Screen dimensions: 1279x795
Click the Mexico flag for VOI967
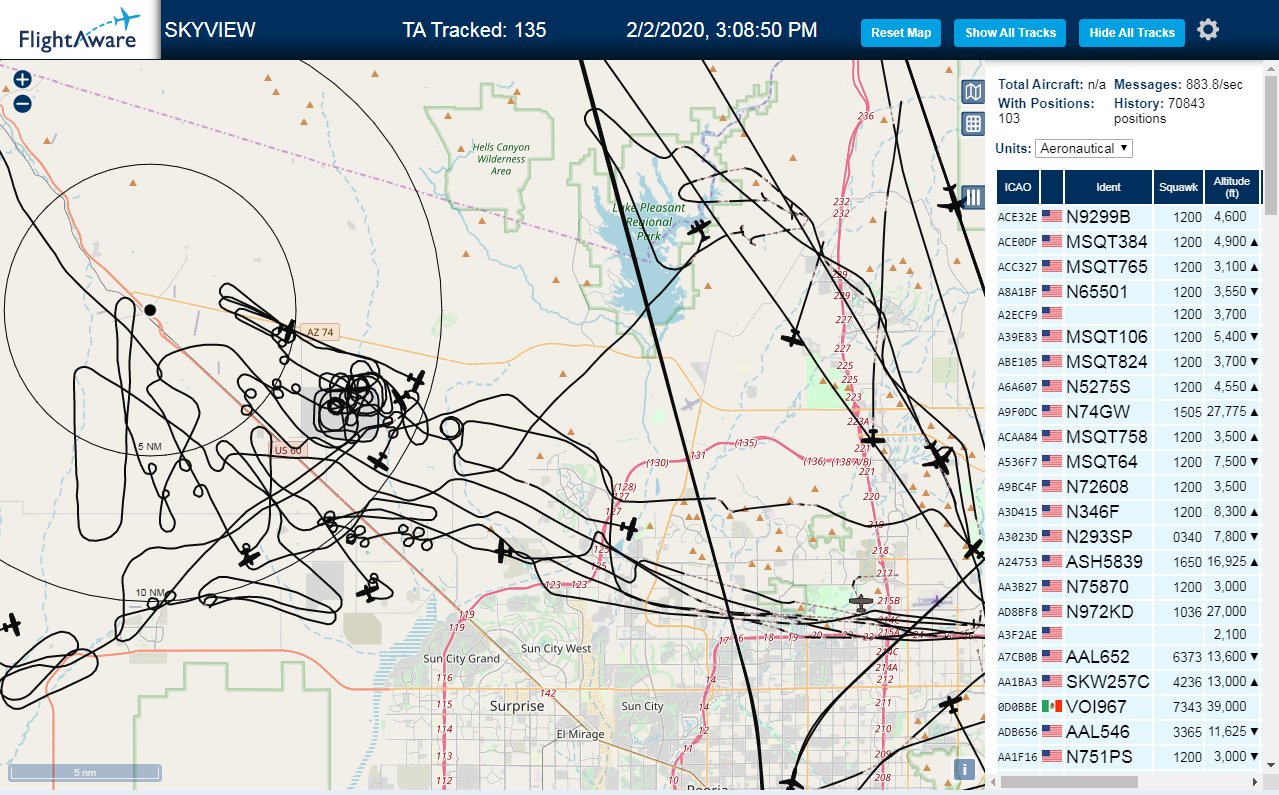(x=1051, y=706)
